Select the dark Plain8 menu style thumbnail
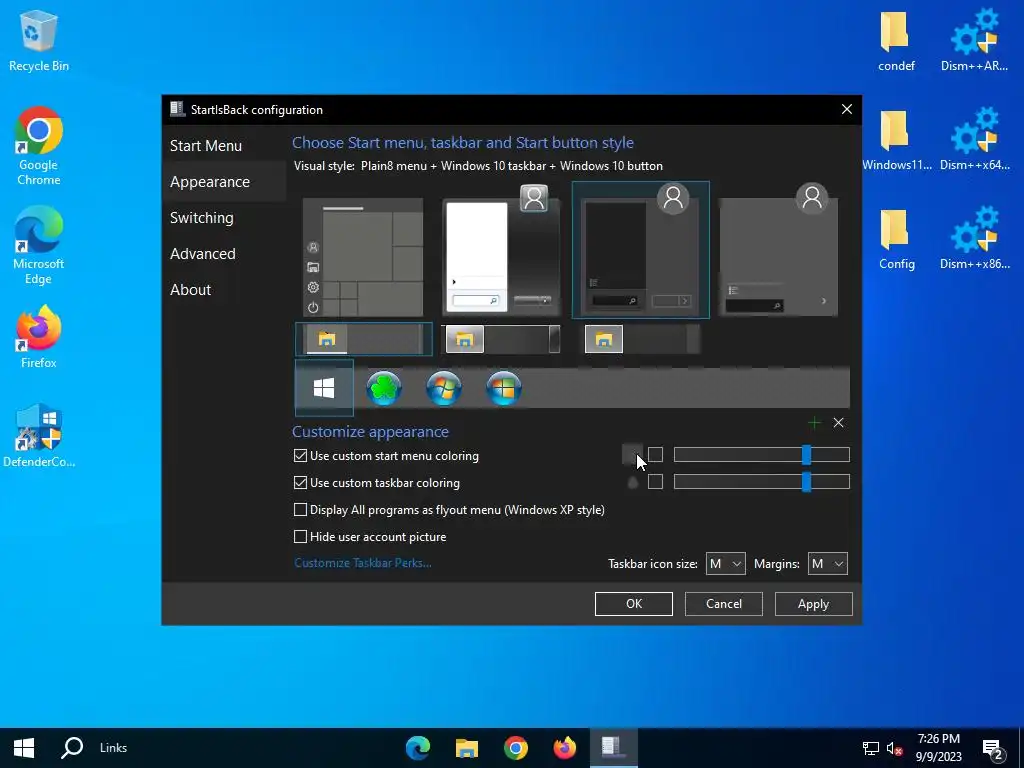The width and height of the screenshot is (1024, 768). [x=641, y=250]
